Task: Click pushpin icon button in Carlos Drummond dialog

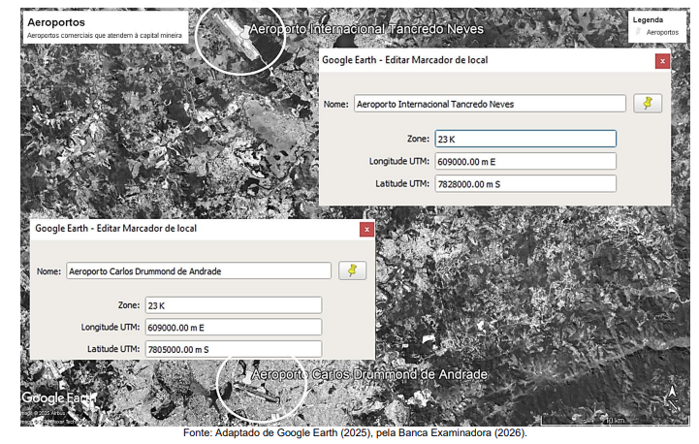Action: coord(352,271)
